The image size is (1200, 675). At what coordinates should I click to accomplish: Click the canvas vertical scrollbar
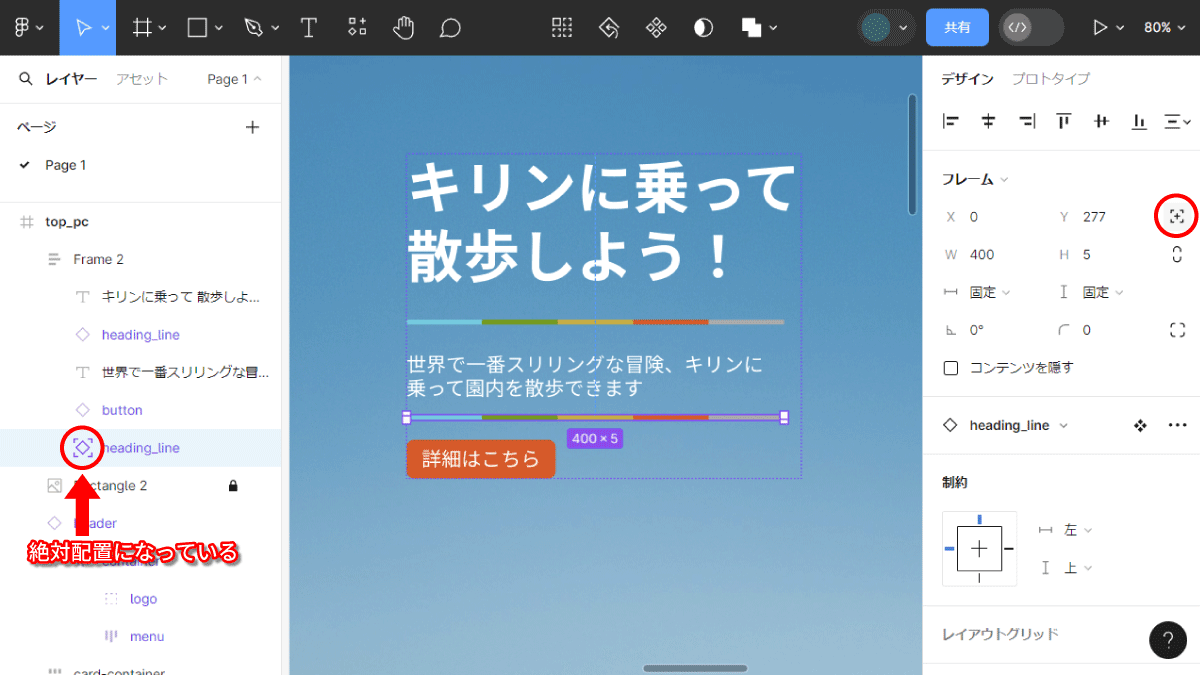(912, 154)
